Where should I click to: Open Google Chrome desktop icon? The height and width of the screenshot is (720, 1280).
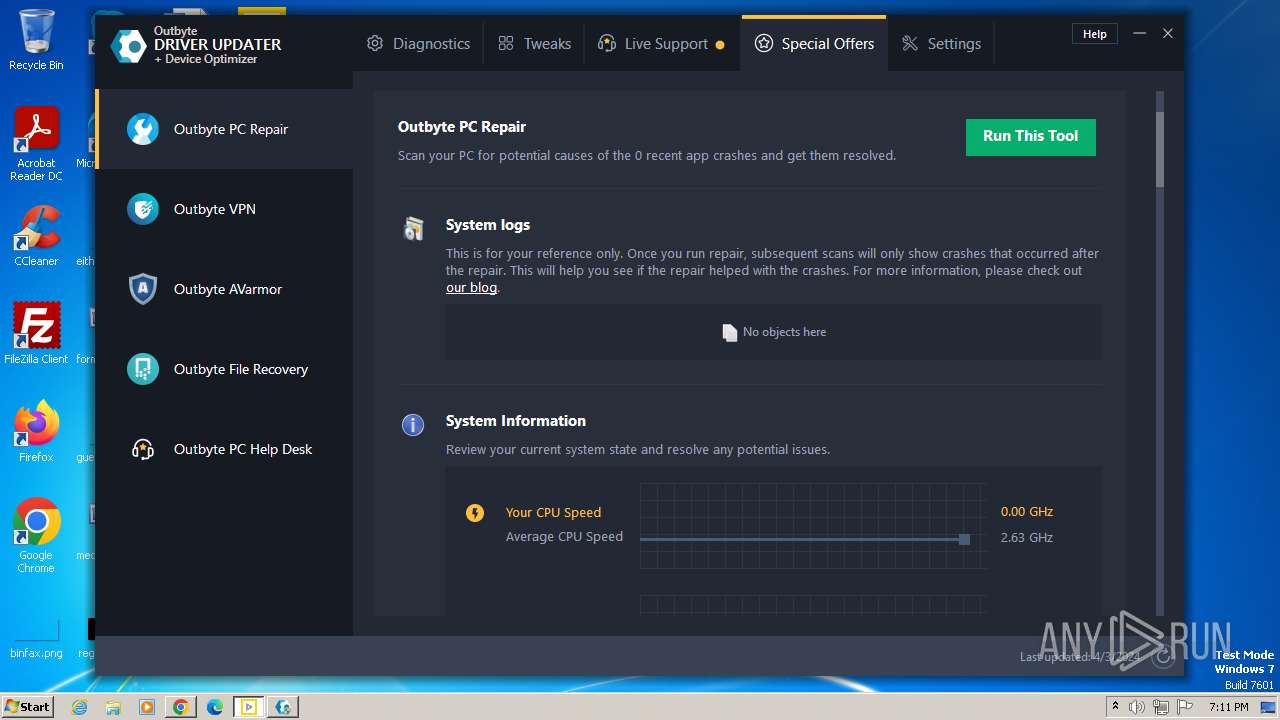pyautogui.click(x=36, y=536)
